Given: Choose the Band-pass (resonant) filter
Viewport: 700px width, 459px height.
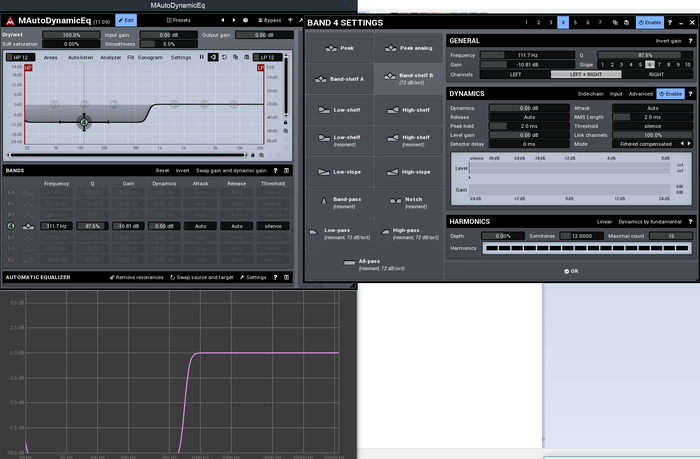Looking at the screenshot, I should pyautogui.click(x=340, y=202).
